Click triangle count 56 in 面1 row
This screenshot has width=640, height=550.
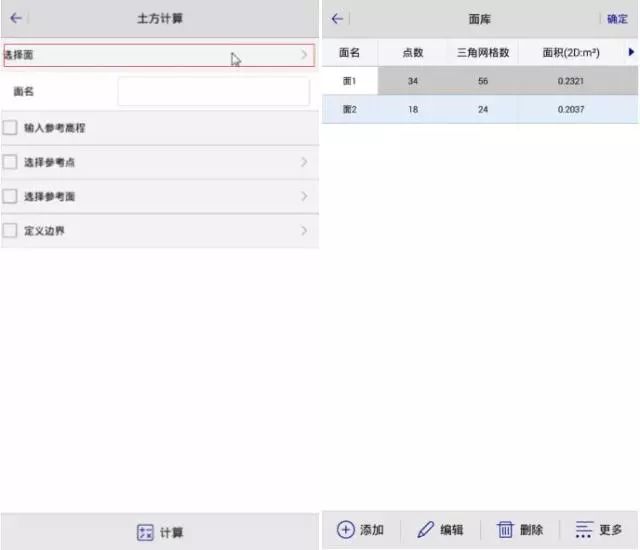pos(483,81)
